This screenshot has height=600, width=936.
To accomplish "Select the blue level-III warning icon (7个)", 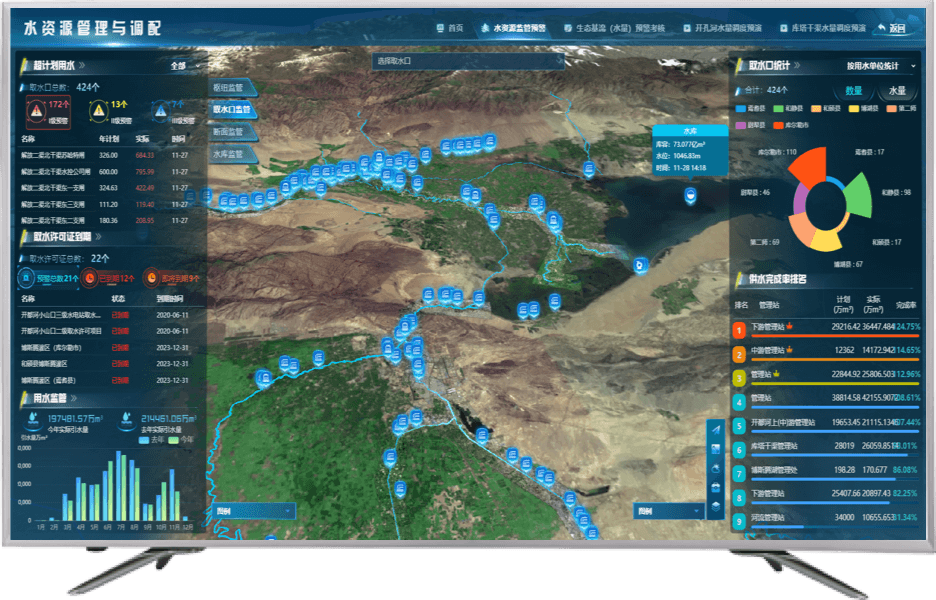I will 161,110.
